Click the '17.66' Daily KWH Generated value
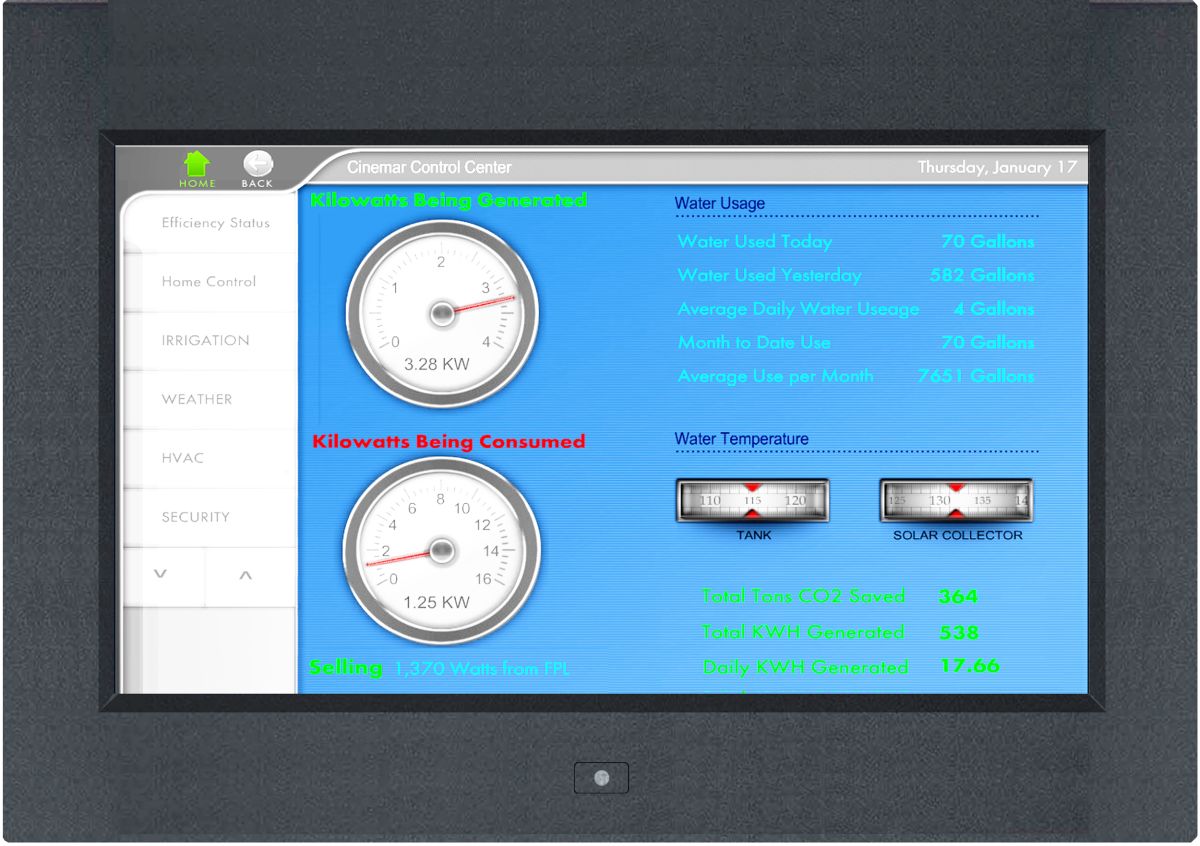The width and height of the screenshot is (1200, 846). coord(970,666)
